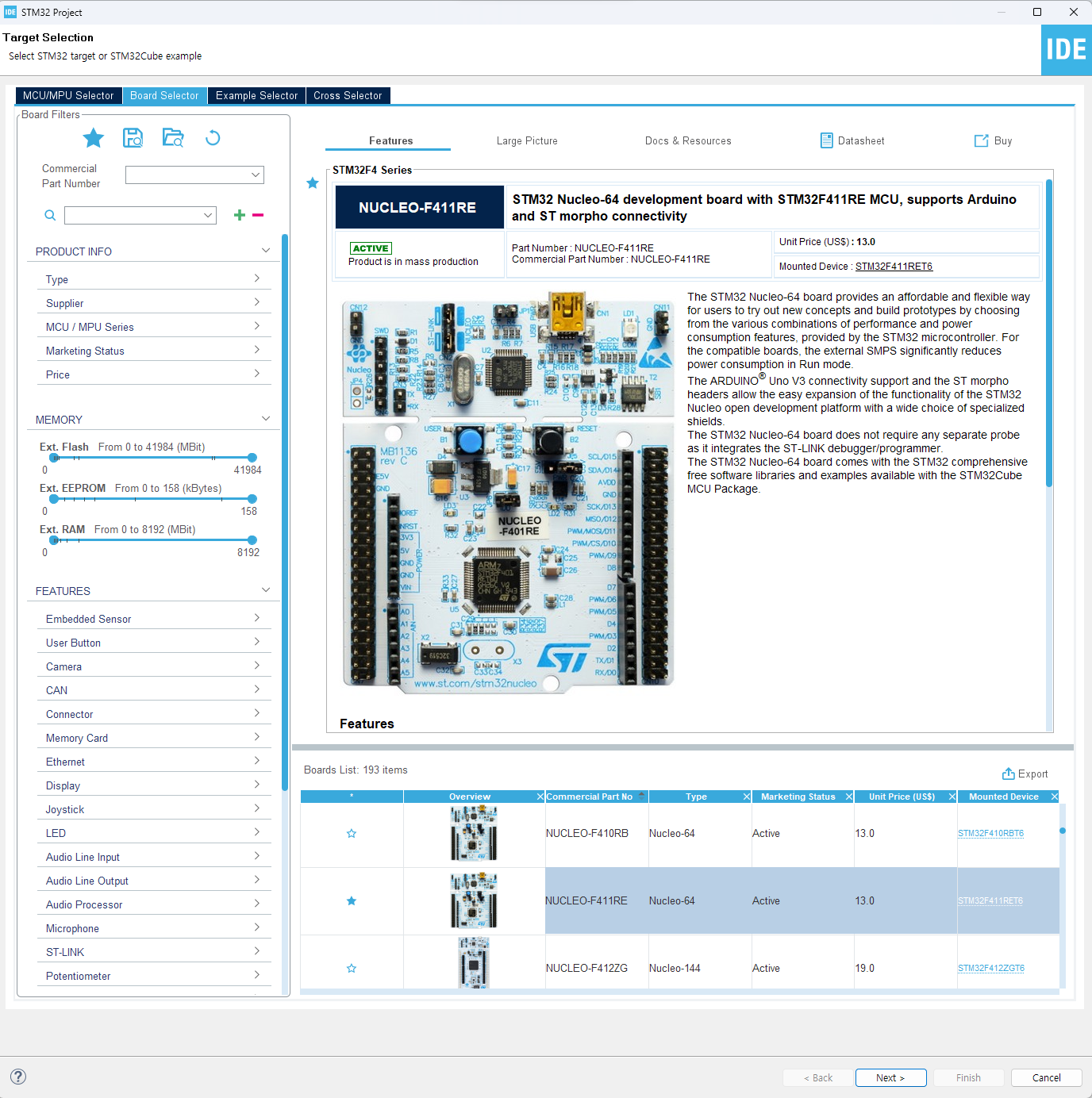Open the STM32F412ZGT6 link in boards list
The height and width of the screenshot is (1098, 1092).
(990, 968)
